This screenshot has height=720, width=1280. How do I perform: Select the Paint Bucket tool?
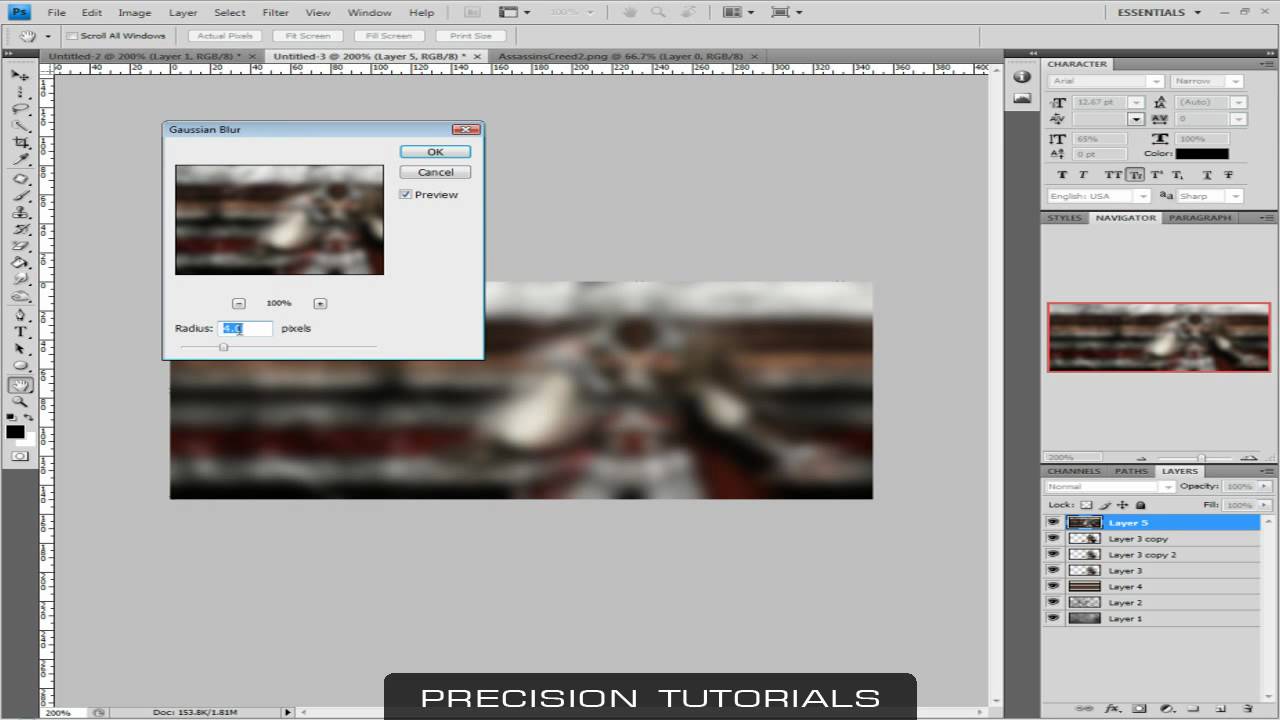tap(19, 263)
